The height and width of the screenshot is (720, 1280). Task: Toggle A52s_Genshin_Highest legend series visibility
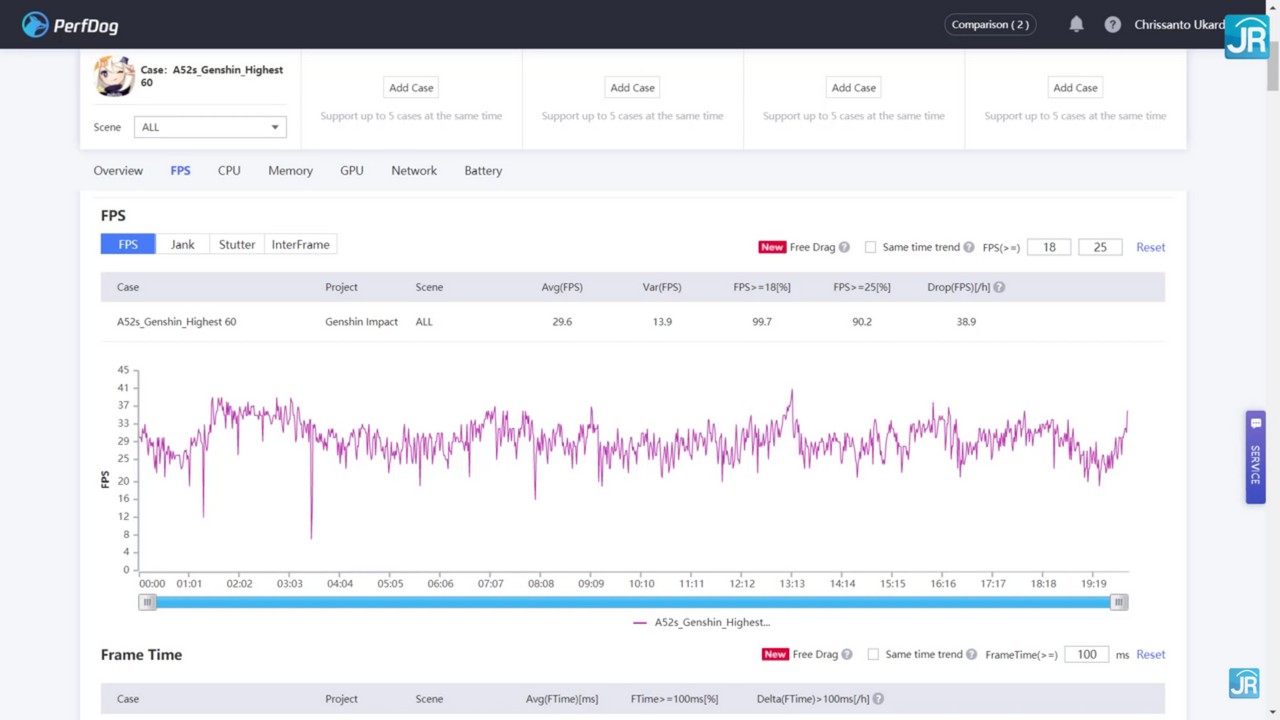(701, 622)
